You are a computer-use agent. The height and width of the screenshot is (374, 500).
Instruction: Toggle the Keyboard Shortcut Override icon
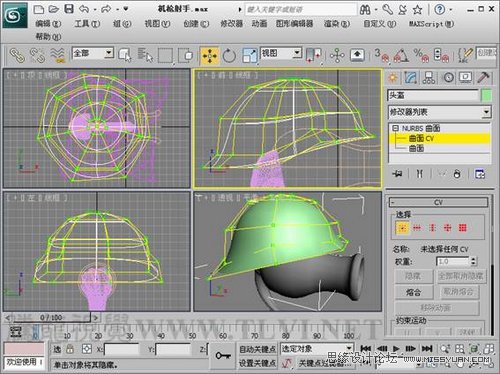(357, 55)
